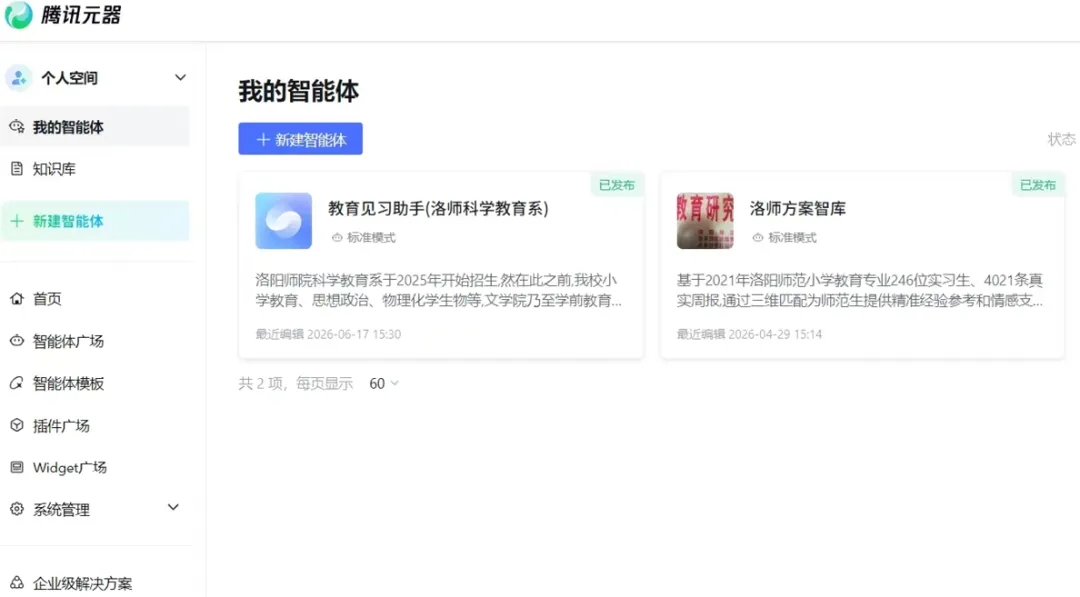Click the 我的智能体 page heading
The width and height of the screenshot is (1080, 597).
tap(299, 91)
